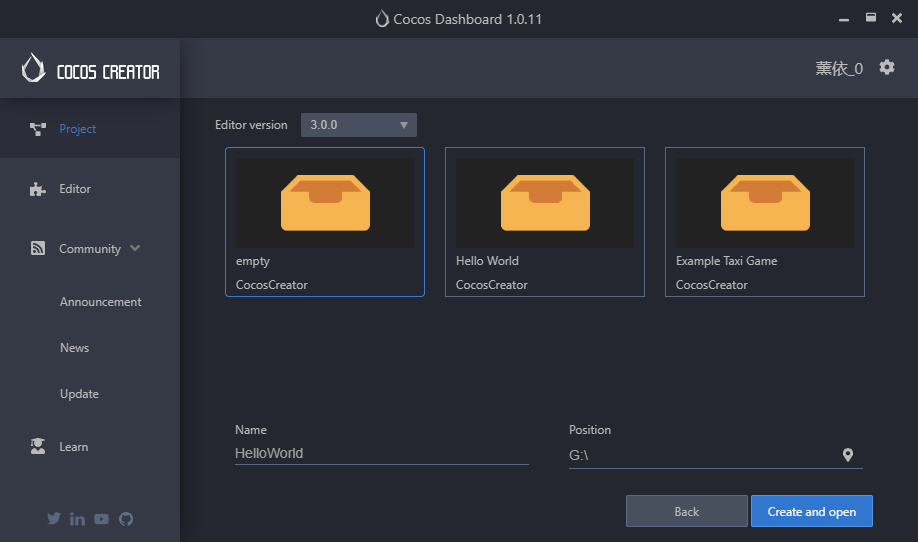Click the YouTube icon in sidebar
Screen dimensions: 918x542
pyautogui.click(x=102, y=519)
